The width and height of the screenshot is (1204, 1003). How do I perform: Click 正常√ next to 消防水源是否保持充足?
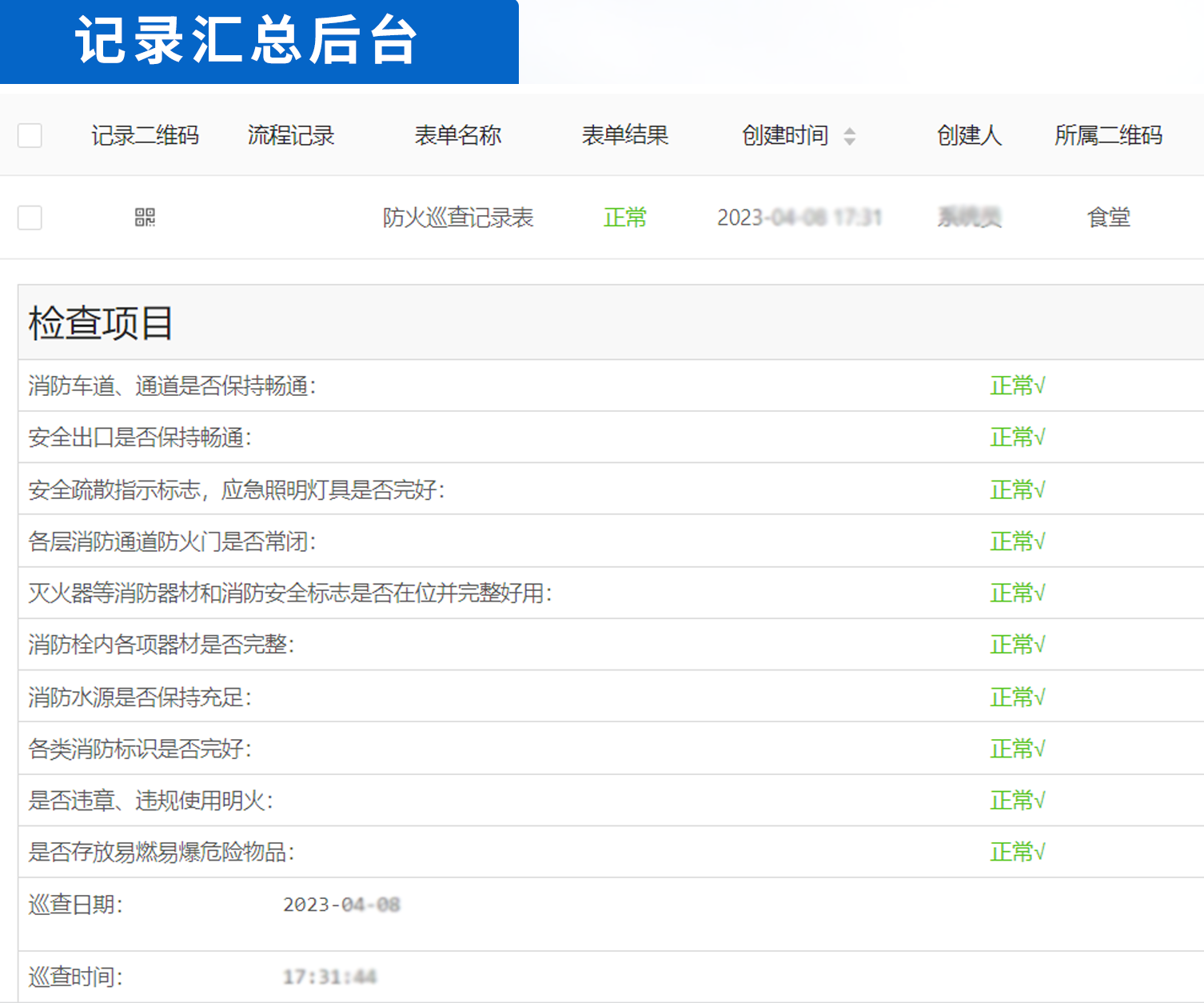pos(1016,697)
